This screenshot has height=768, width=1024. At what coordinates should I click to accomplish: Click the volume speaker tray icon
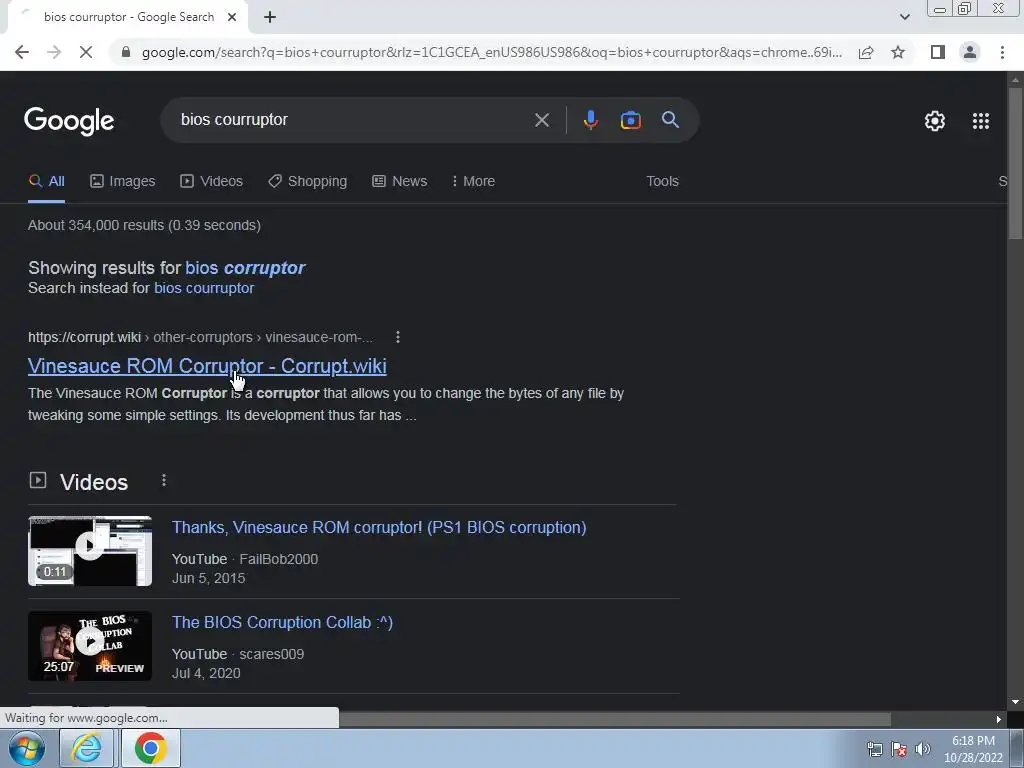tap(923, 749)
